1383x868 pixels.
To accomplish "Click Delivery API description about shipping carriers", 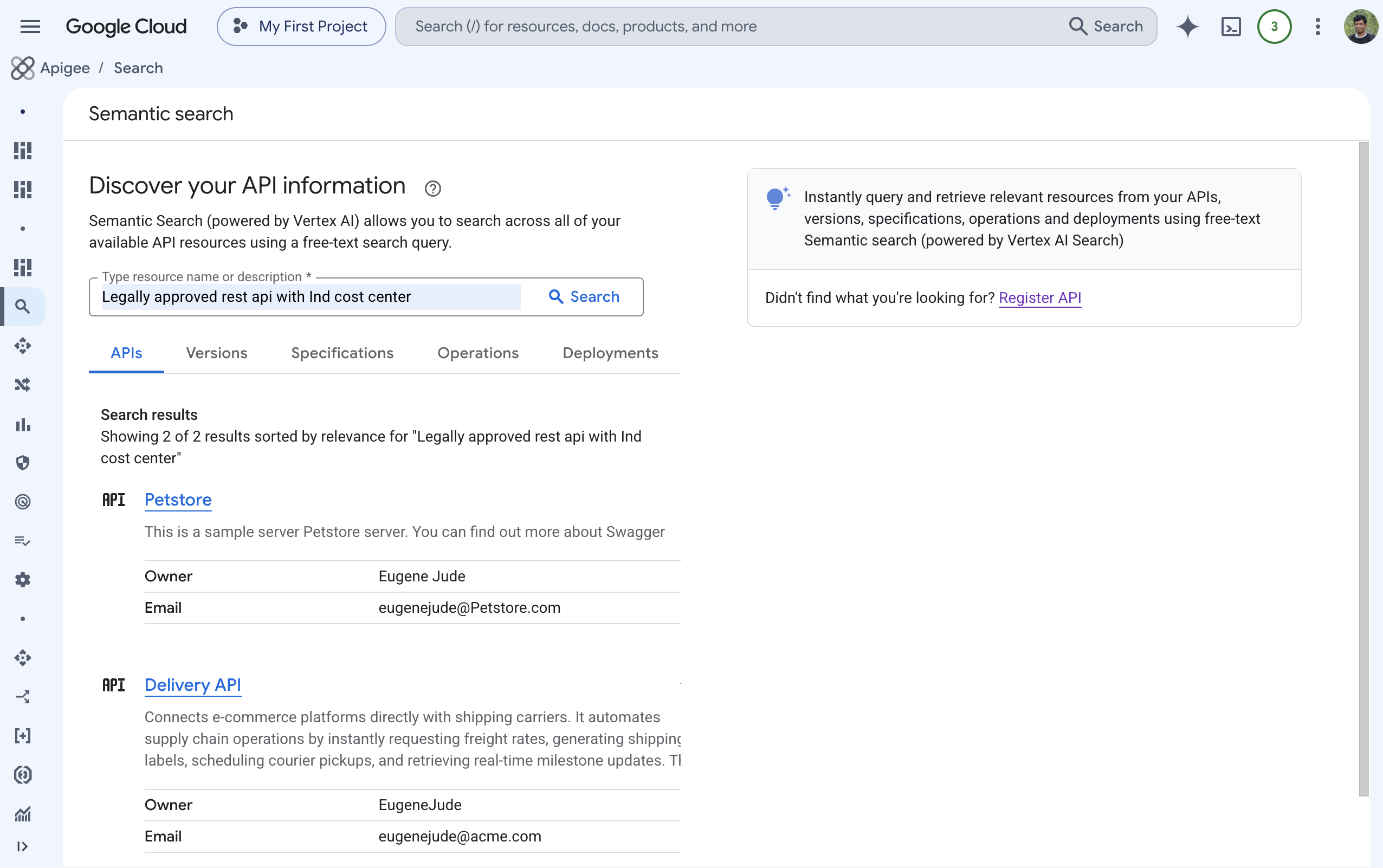I will point(412,739).
